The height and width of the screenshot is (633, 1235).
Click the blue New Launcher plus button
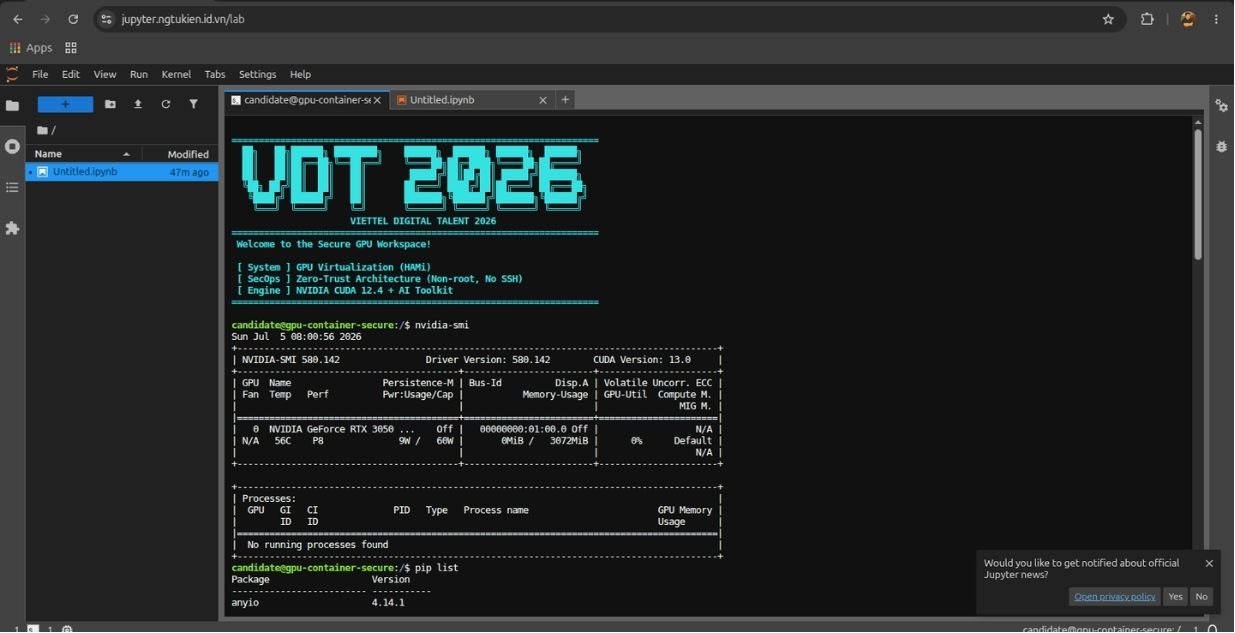pyautogui.click(x=65, y=104)
